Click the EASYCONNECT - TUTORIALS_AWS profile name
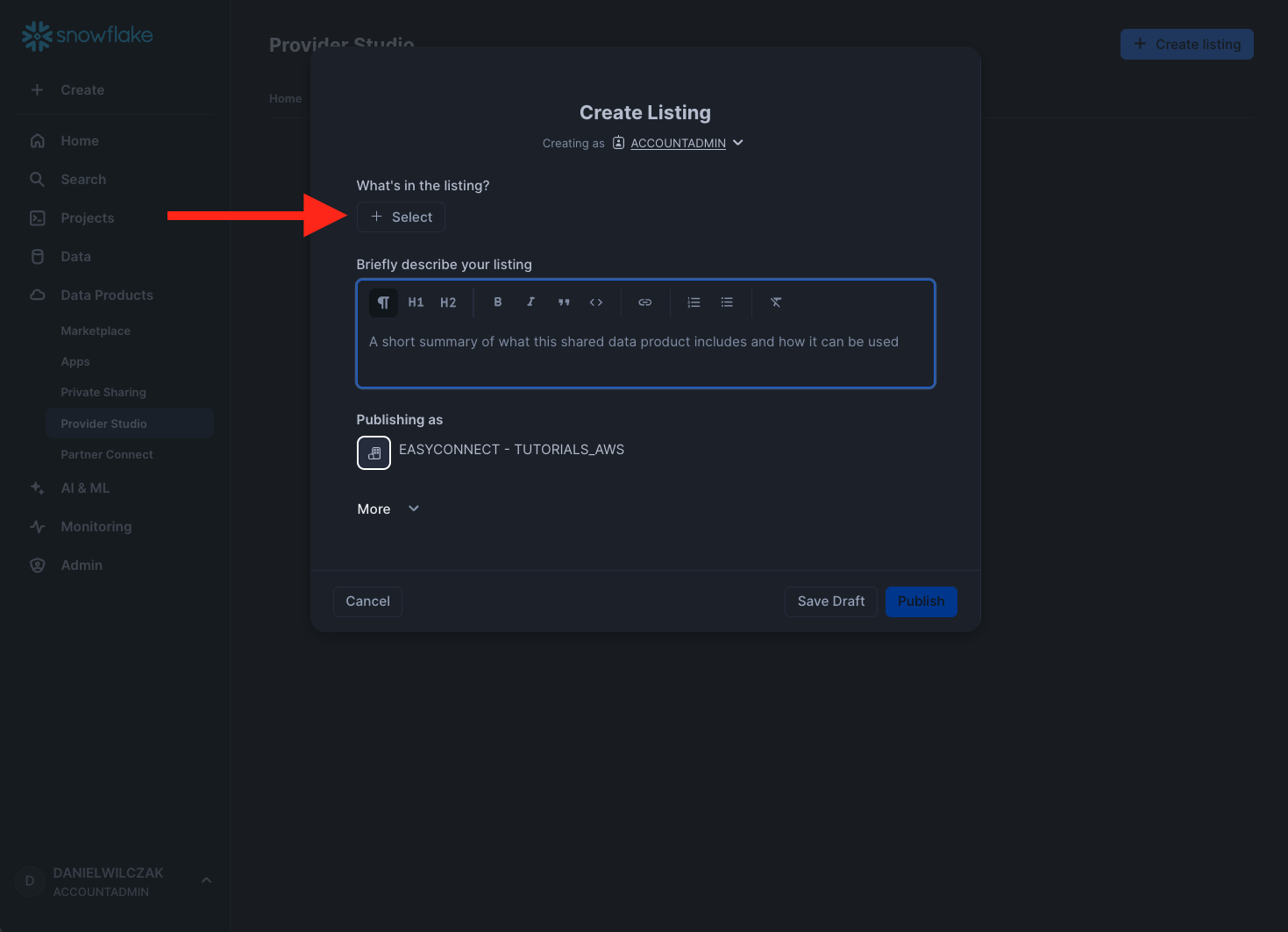 coord(512,450)
